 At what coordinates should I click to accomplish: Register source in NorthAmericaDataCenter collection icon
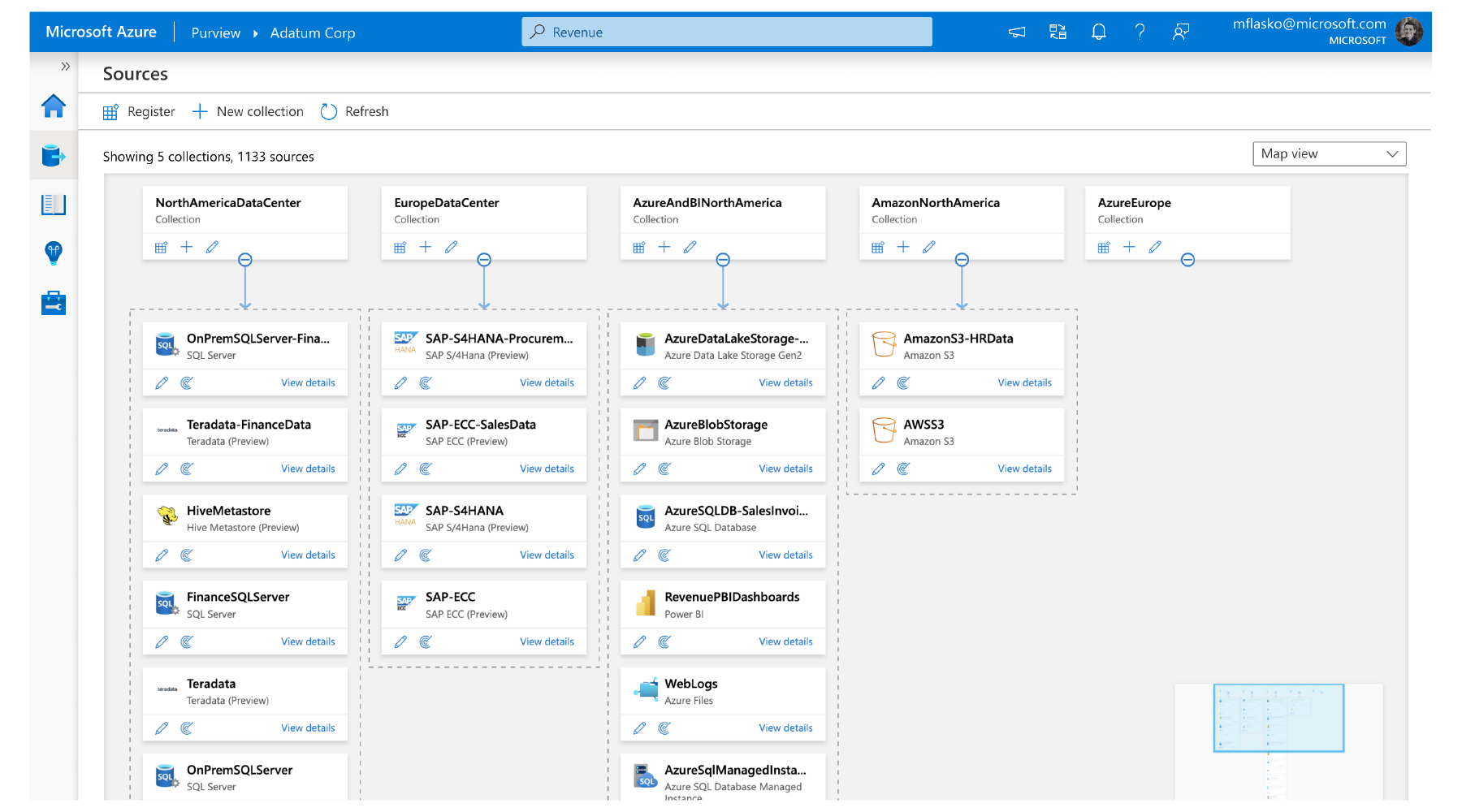161,247
